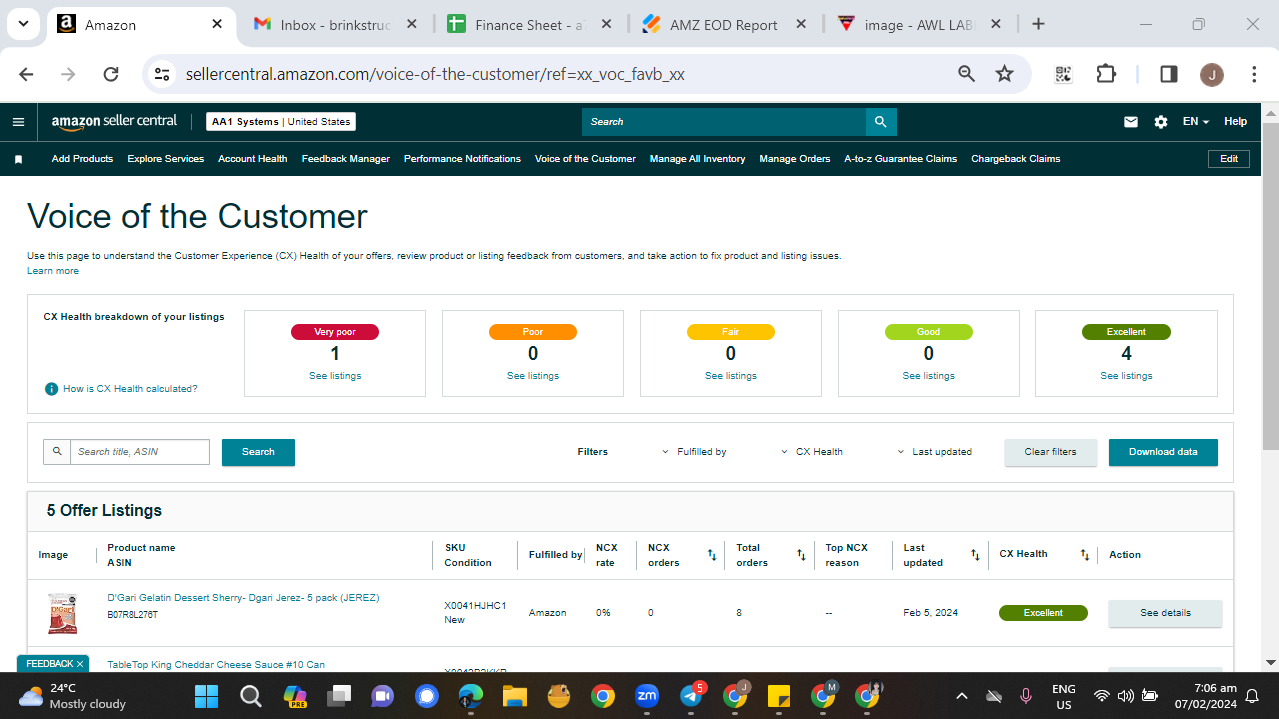Sort by NCX orders arrows
This screenshot has width=1279, height=719.
[712, 555]
